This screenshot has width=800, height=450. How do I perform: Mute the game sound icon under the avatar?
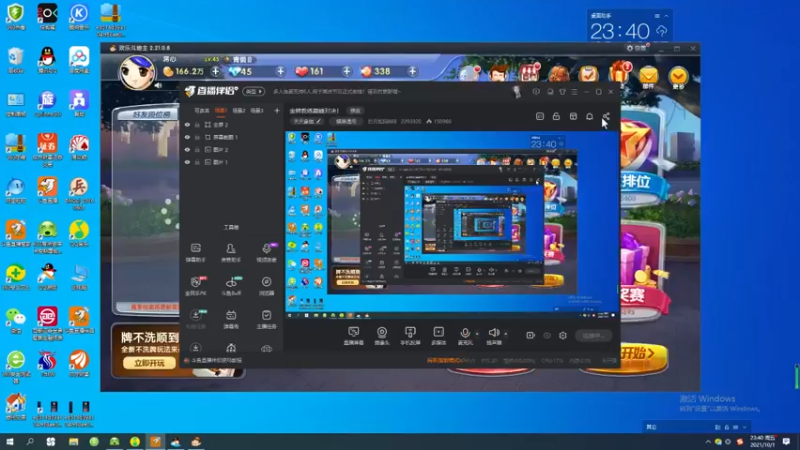click(x=159, y=85)
